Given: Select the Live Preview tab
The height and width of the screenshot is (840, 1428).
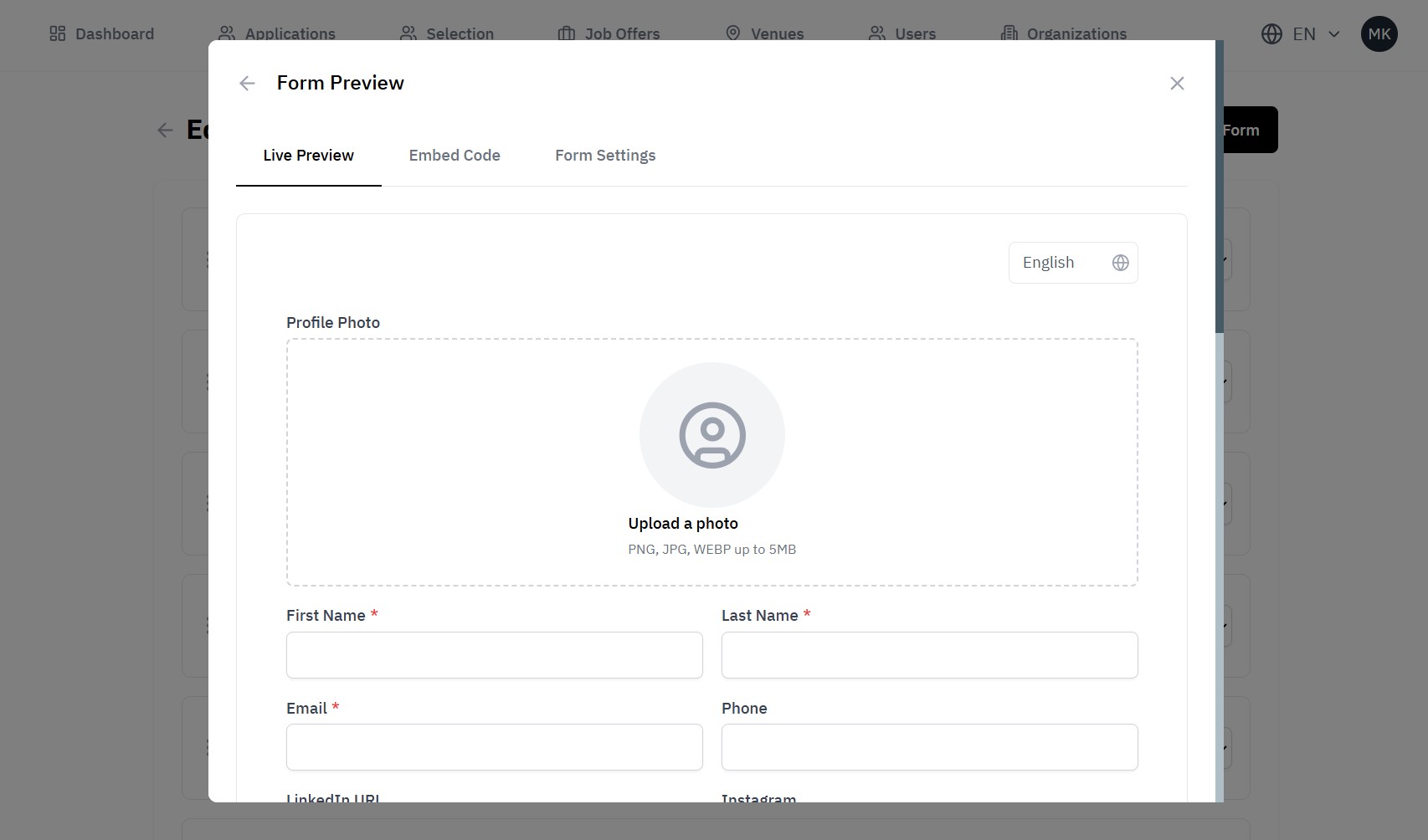Looking at the screenshot, I should pos(308,156).
